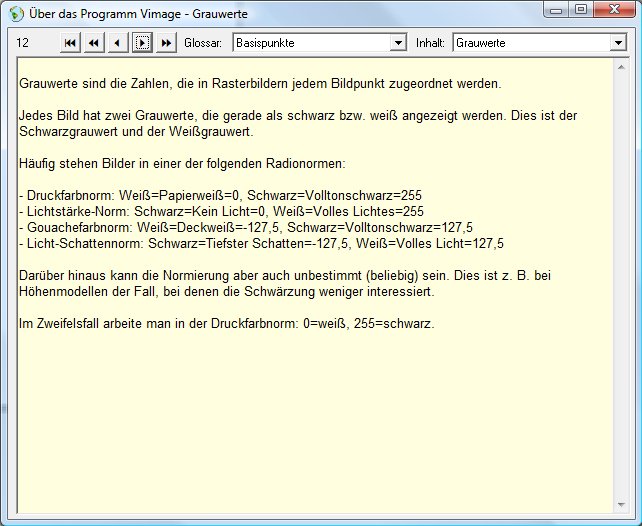Select the Basispunkte glossary combo field

[x=310, y=44]
